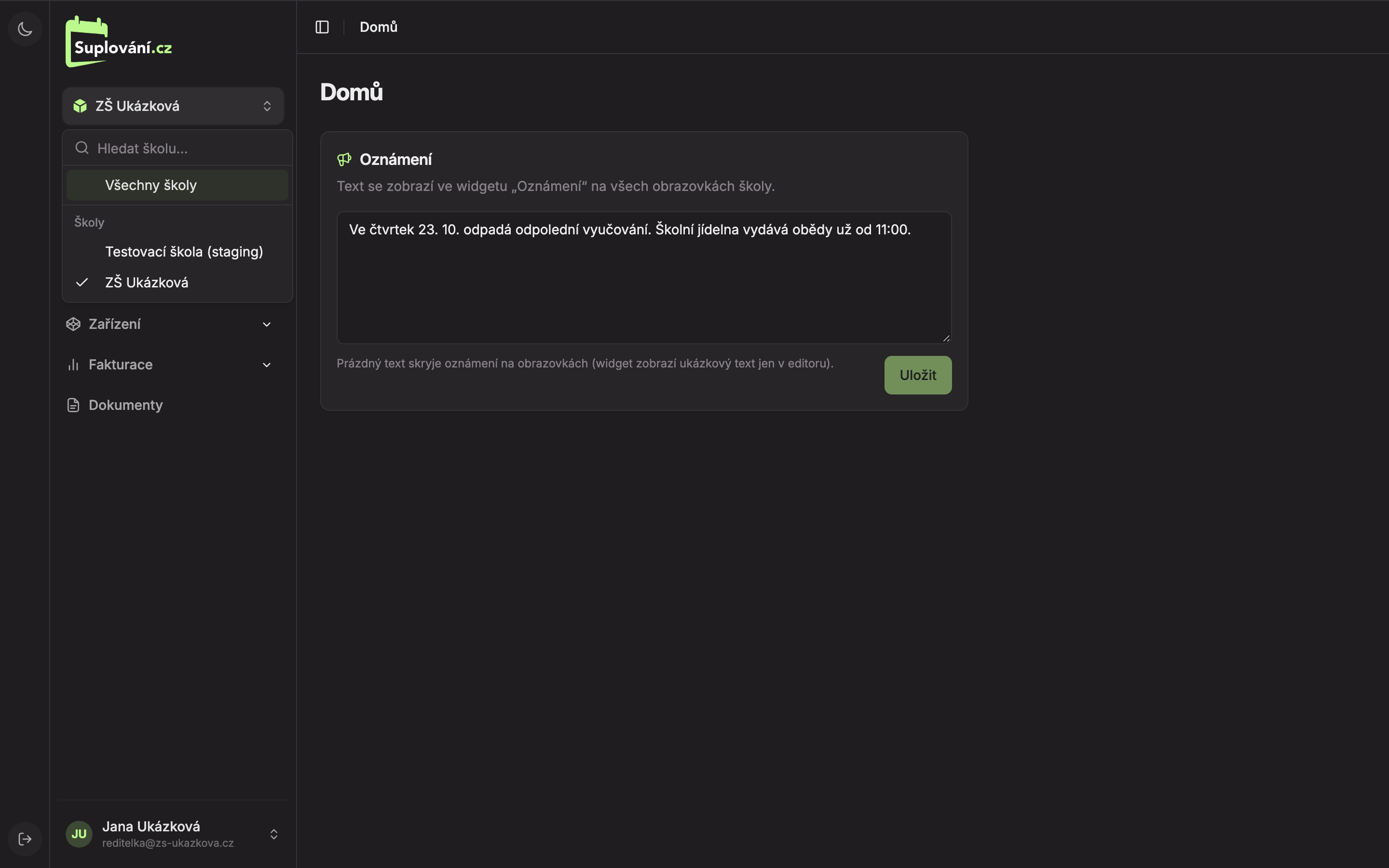This screenshot has width=1389, height=868.
Task: Save announcement with Uložit button
Action: pos(918,375)
